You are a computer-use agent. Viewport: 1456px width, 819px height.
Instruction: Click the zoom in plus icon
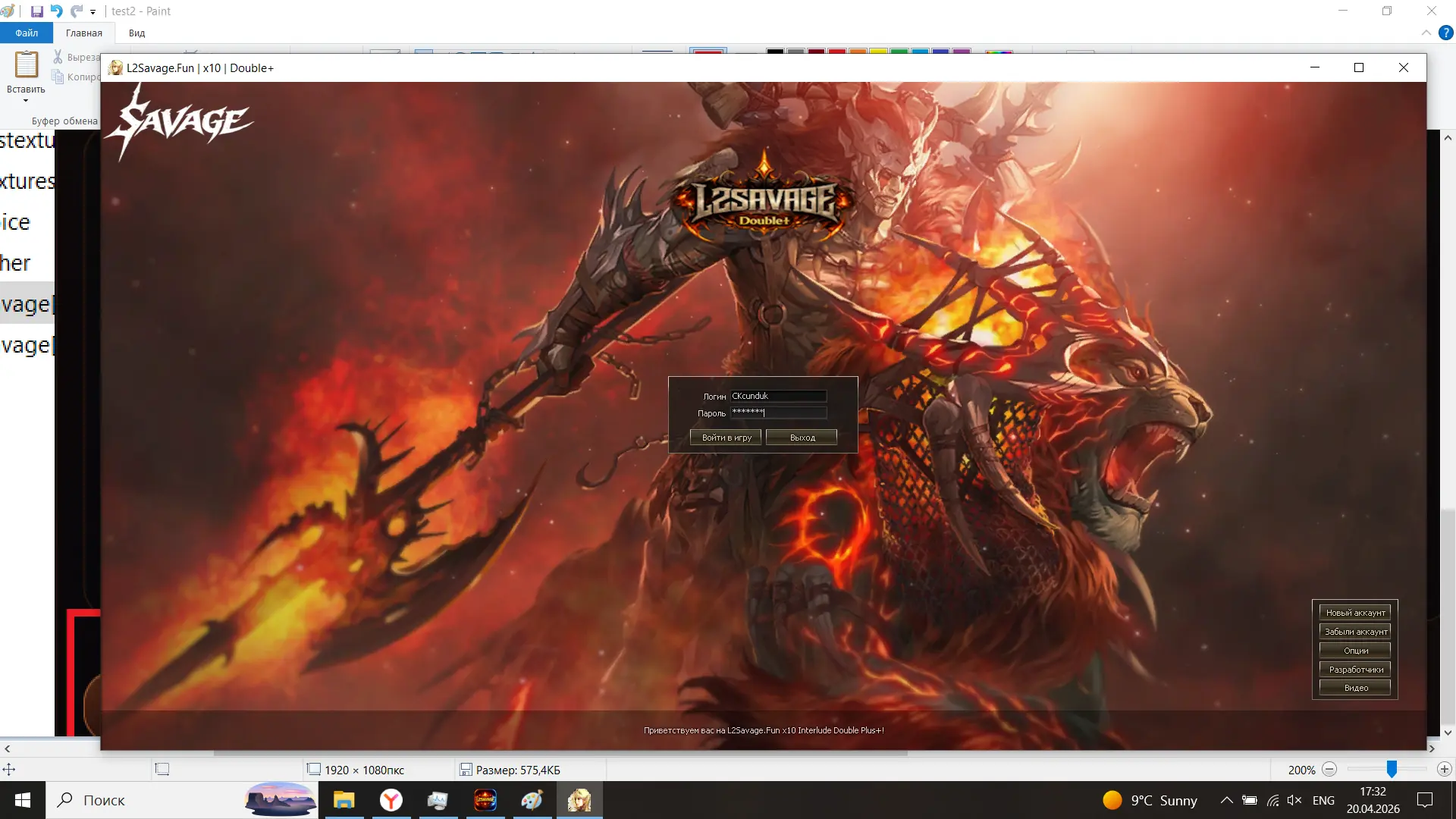tap(1445, 770)
